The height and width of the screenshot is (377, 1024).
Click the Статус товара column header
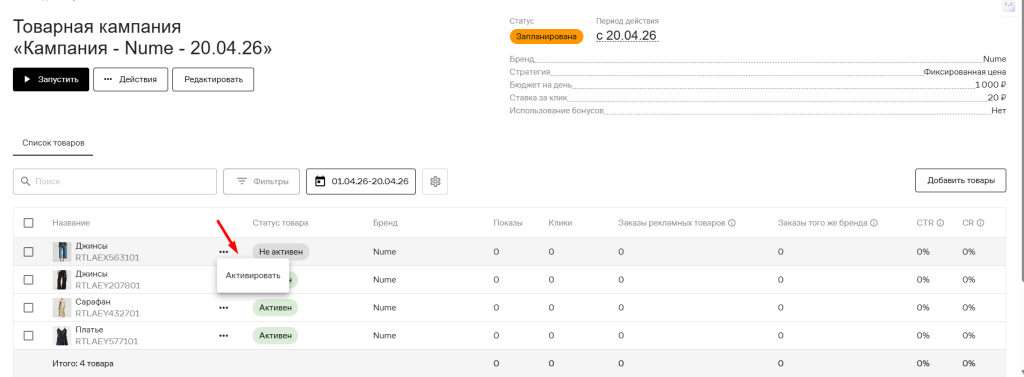click(x=280, y=223)
